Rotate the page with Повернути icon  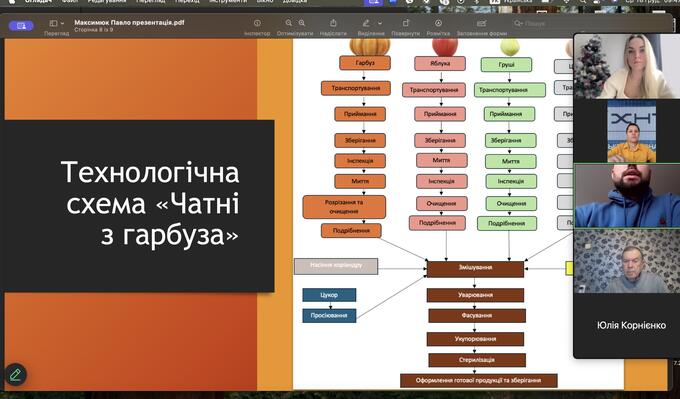pos(405,23)
